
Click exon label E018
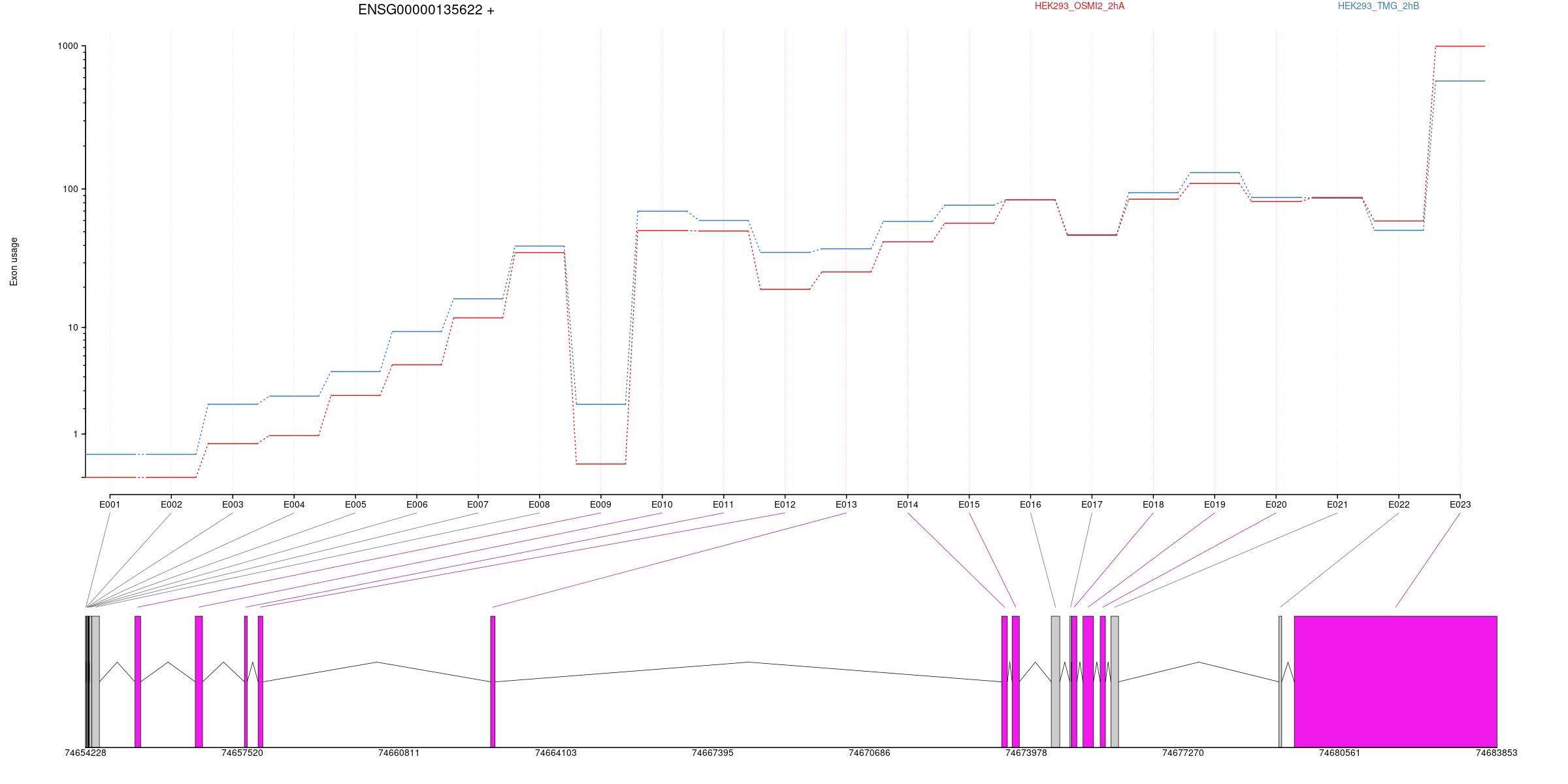click(1153, 504)
